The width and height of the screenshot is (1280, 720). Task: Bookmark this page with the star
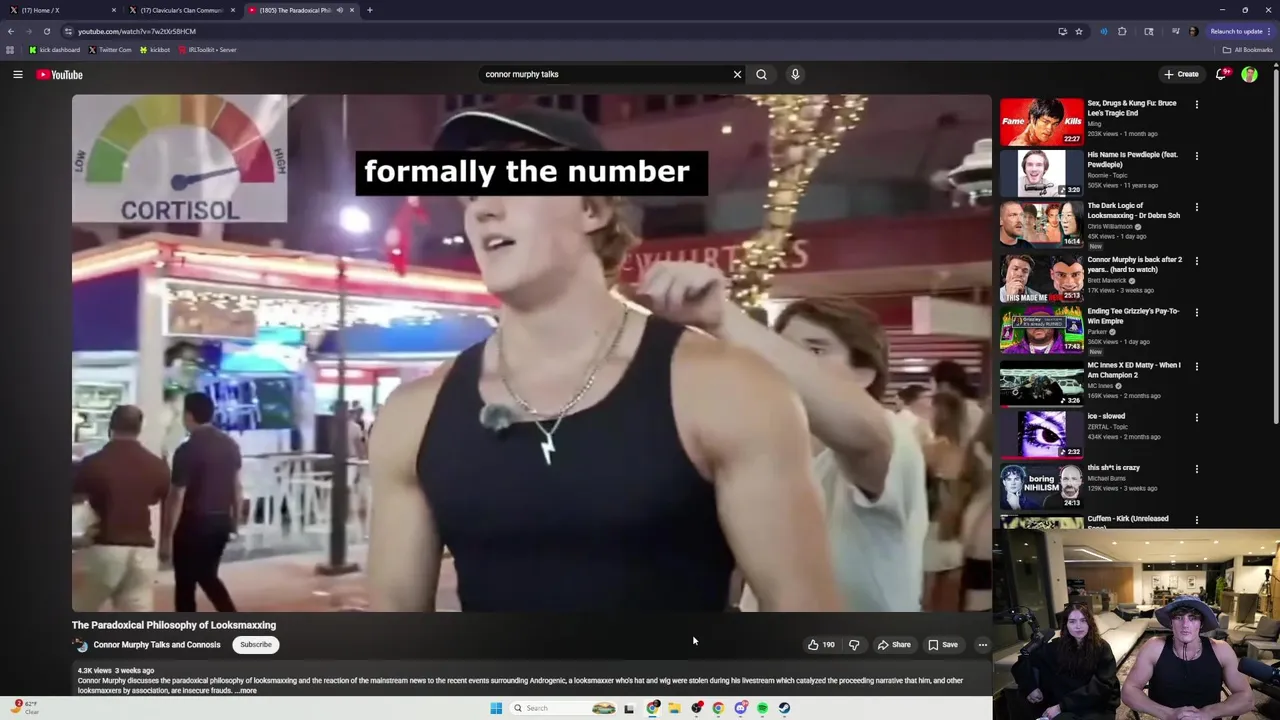point(1079,31)
